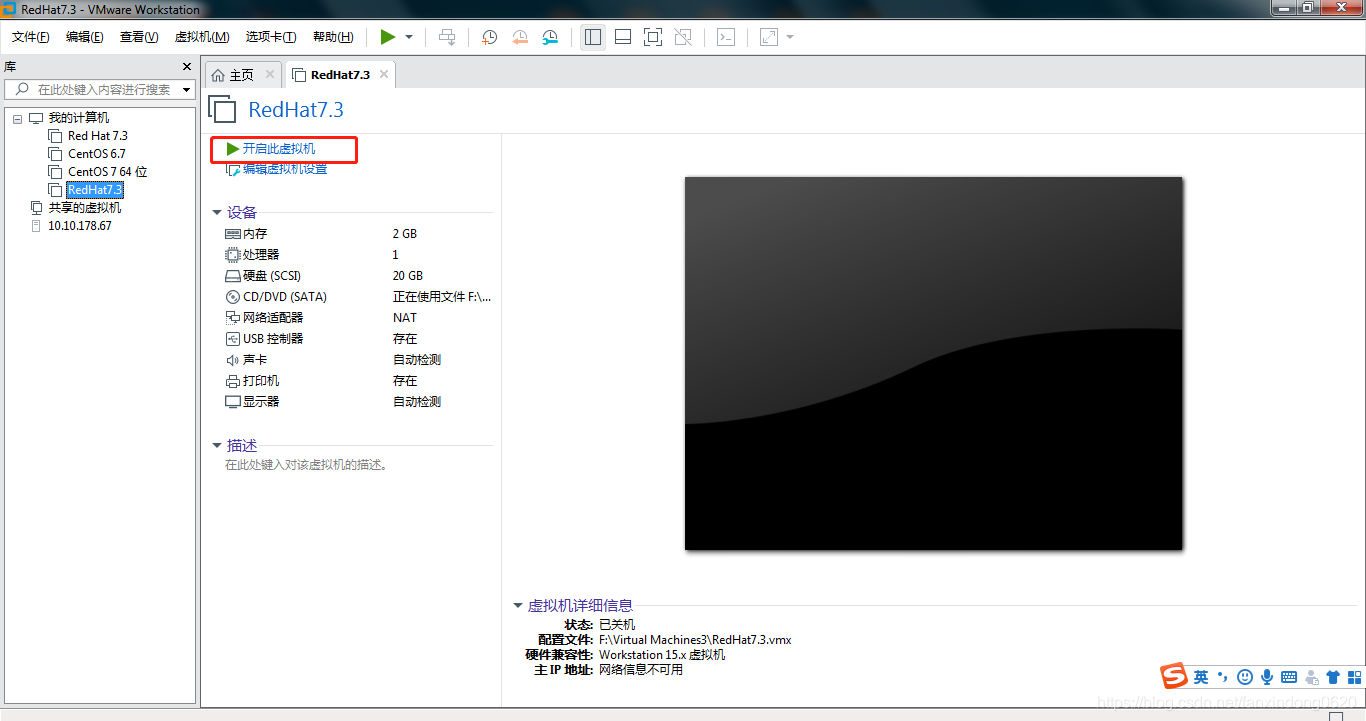Open the 虚拟机 menu
This screenshot has width=1366, height=721.
pyautogui.click(x=202, y=36)
